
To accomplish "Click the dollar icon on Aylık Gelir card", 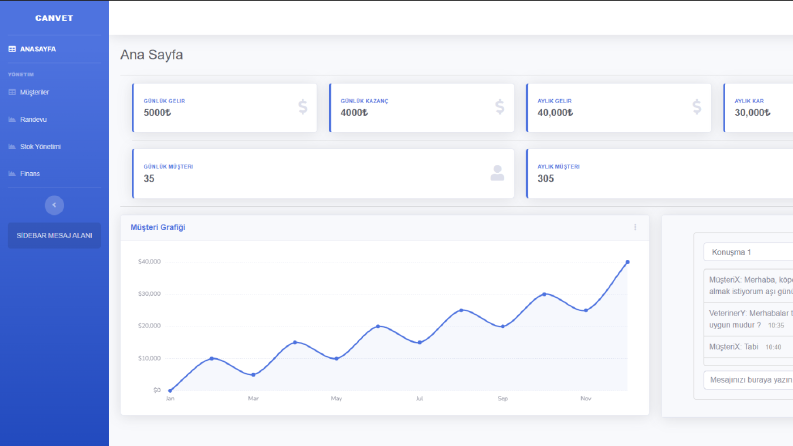I will pos(697,107).
